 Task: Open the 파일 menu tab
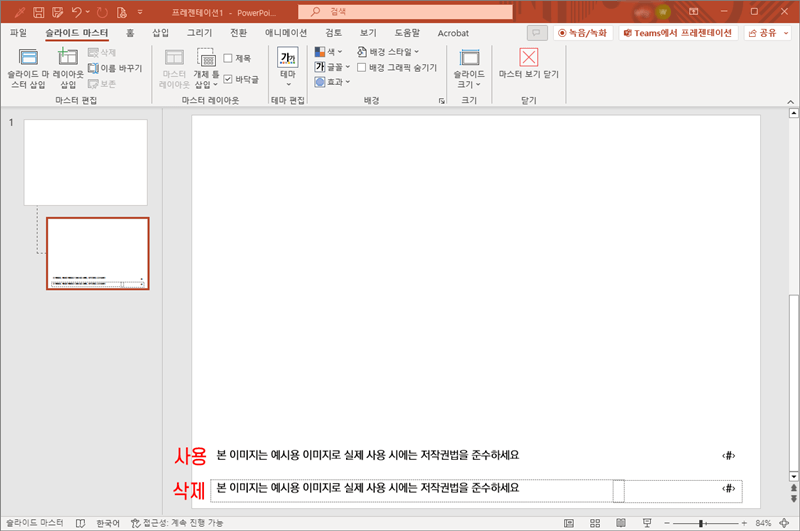pos(18,33)
